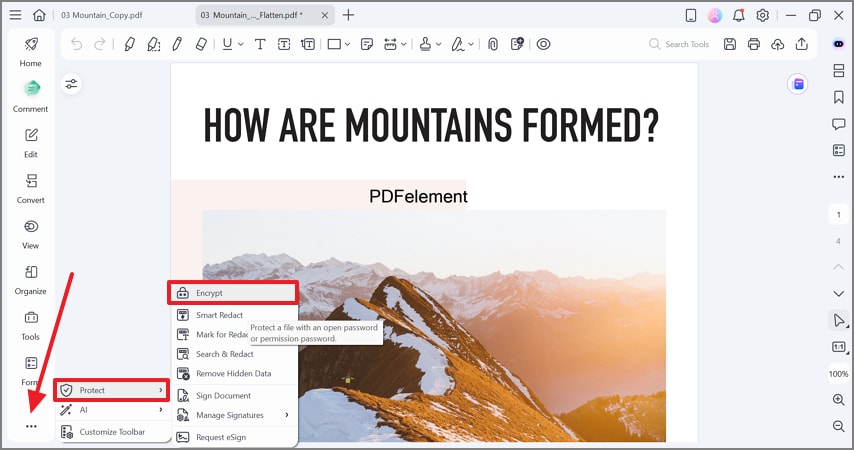This screenshot has height=450, width=854.
Task: Expand the stamp dropdown arrow
Action: click(438, 45)
